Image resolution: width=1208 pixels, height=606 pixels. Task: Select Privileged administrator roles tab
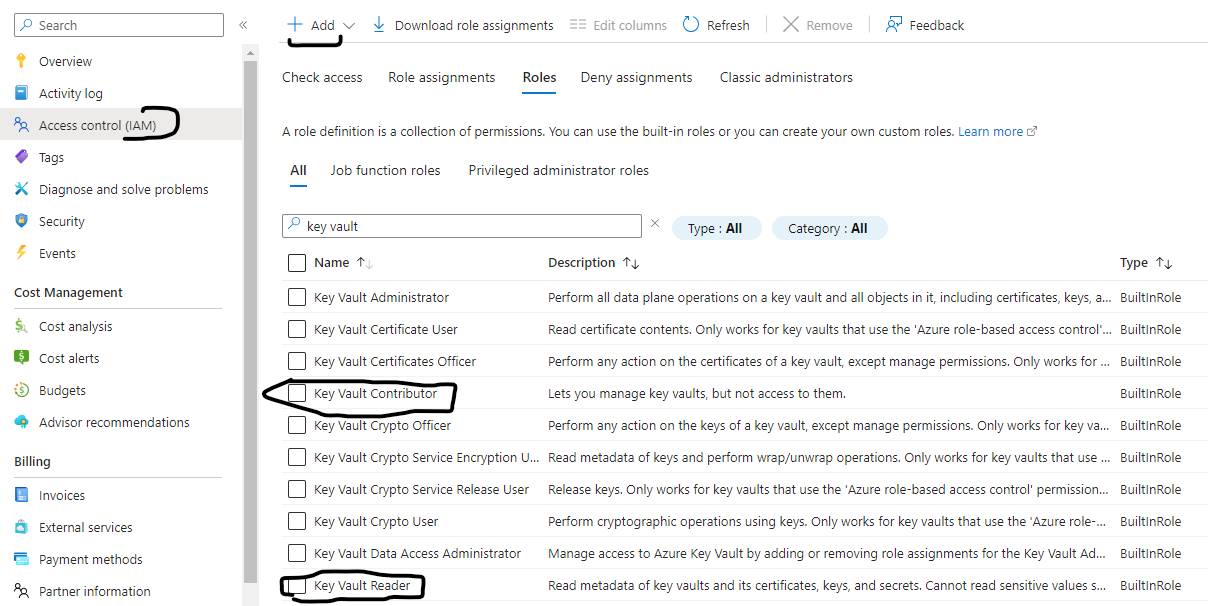click(558, 170)
